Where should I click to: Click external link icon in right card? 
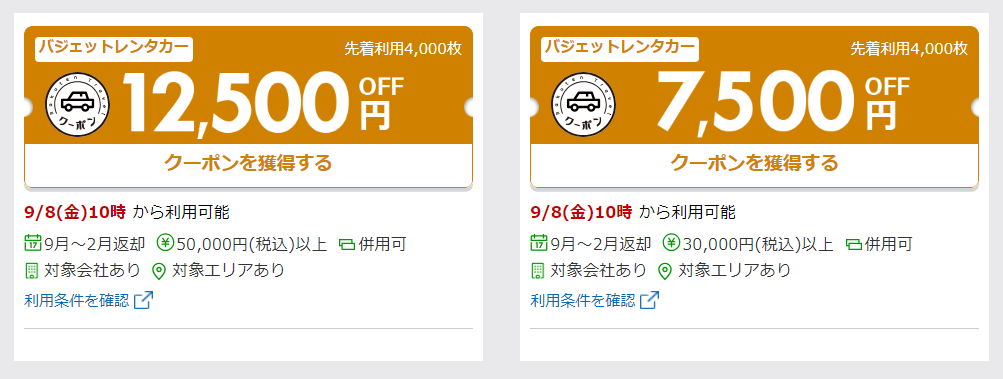(x=650, y=300)
